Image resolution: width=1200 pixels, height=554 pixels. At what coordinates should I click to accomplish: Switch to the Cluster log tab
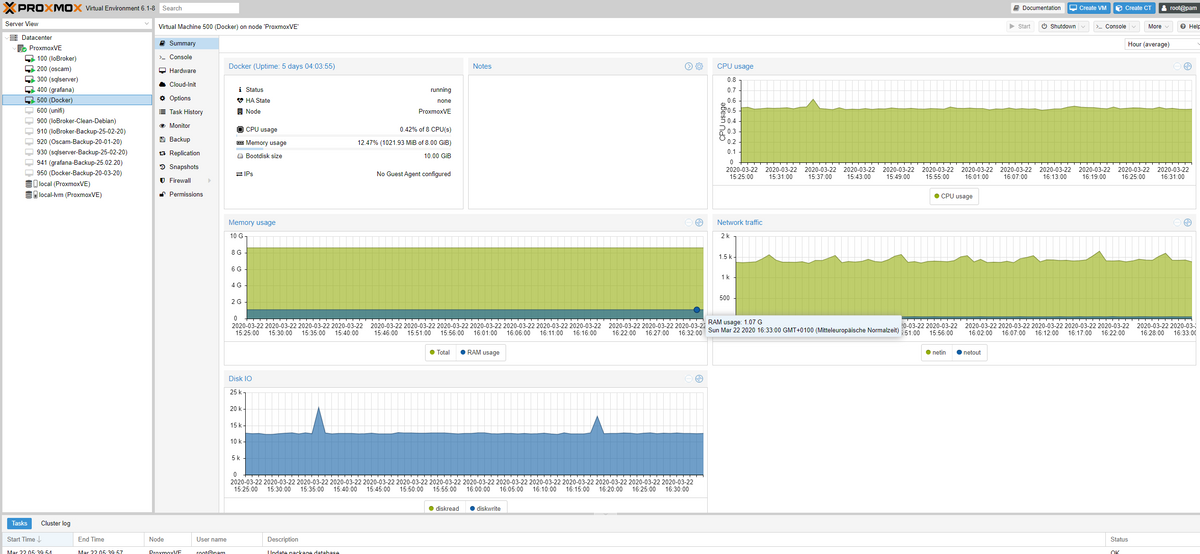coord(56,523)
